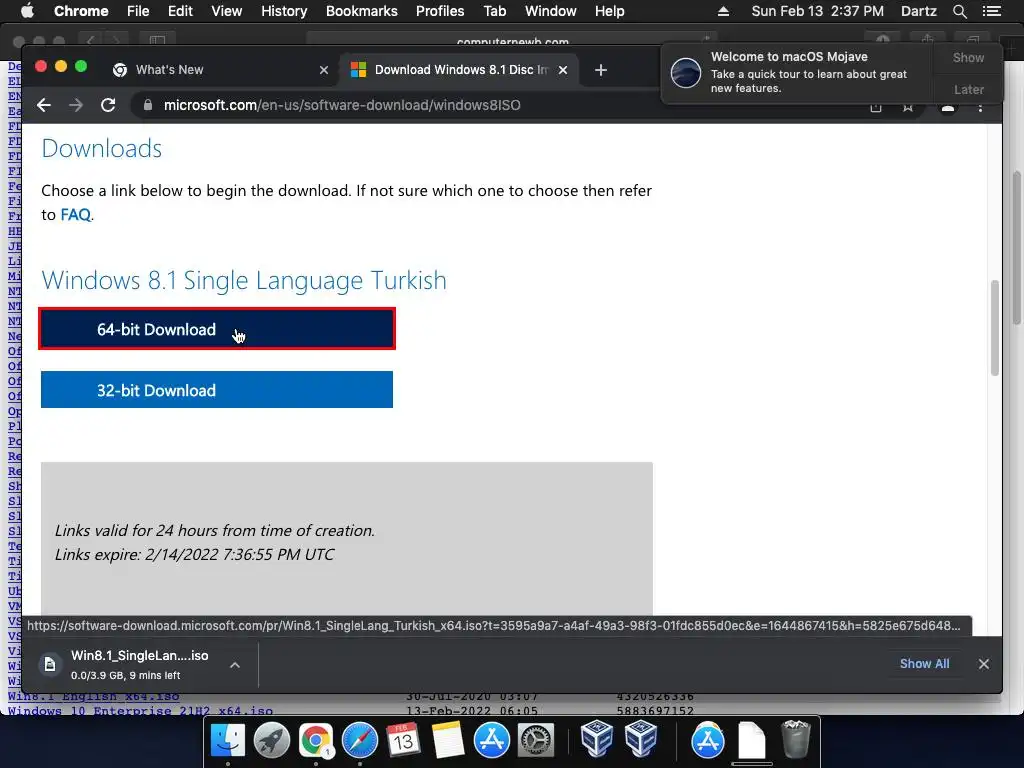This screenshot has height=768, width=1024.
Task: Open the Edit menu
Action: tap(180, 11)
